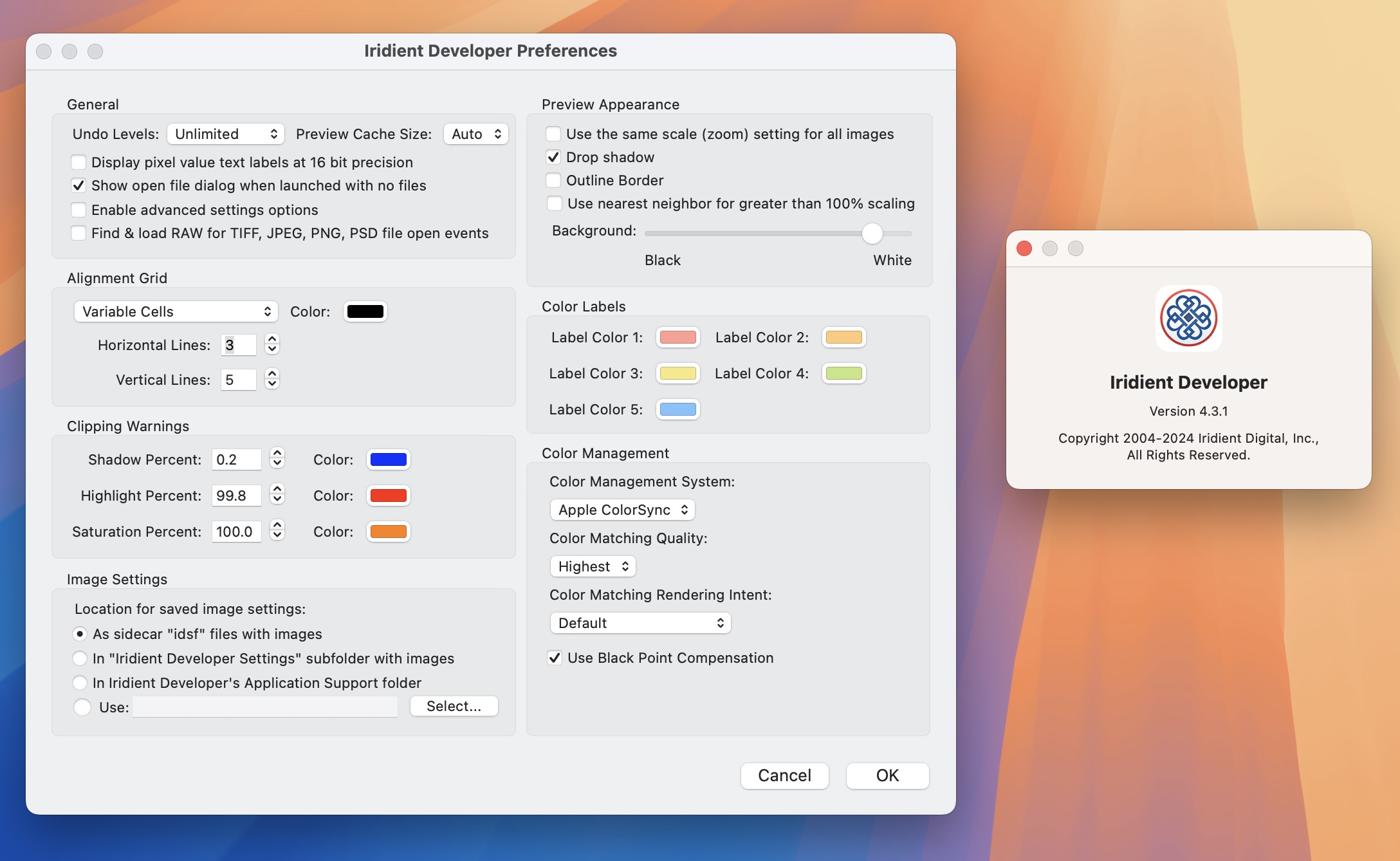Tick Find & load RAW for TIFF, JPEG
Viewport: 1400px width, 861px height.
click(78, 233)
